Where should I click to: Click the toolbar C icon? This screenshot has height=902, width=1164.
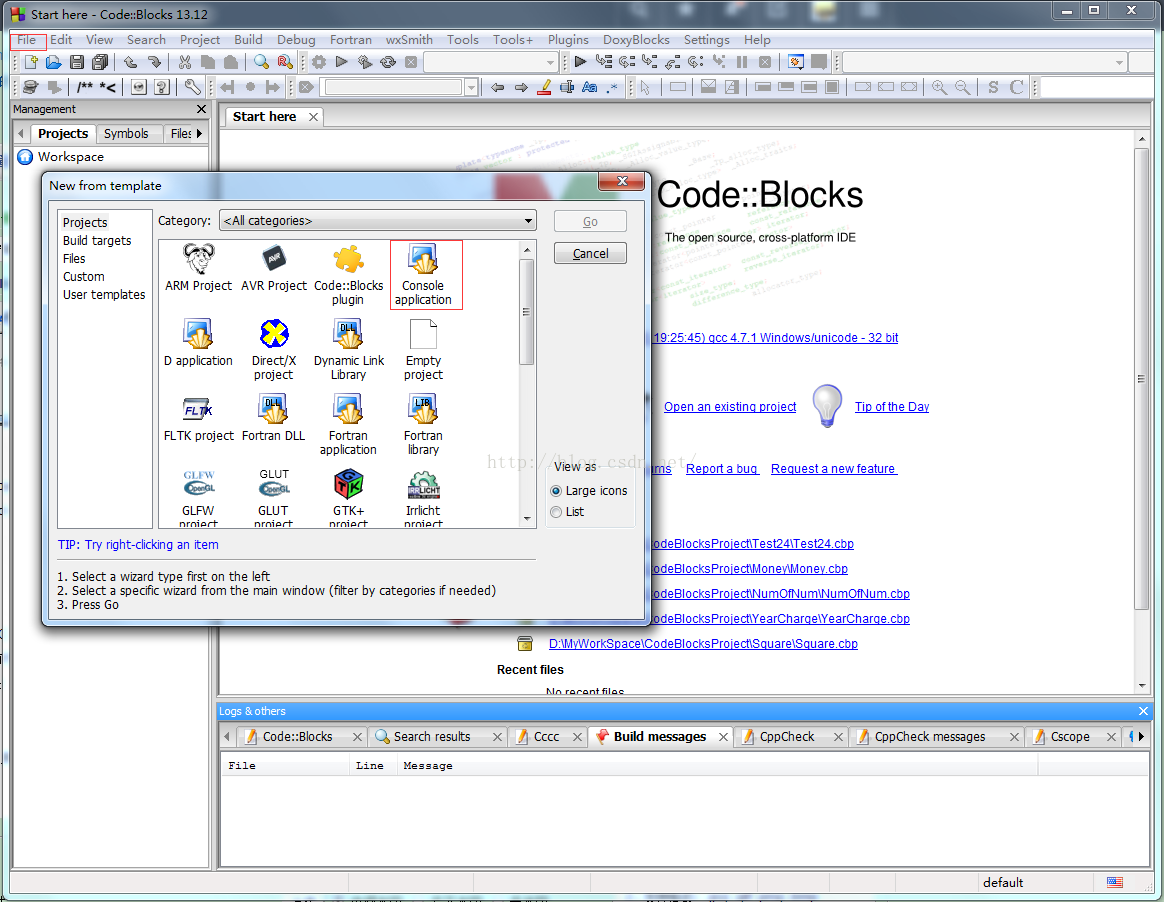tap(1016, 88)
